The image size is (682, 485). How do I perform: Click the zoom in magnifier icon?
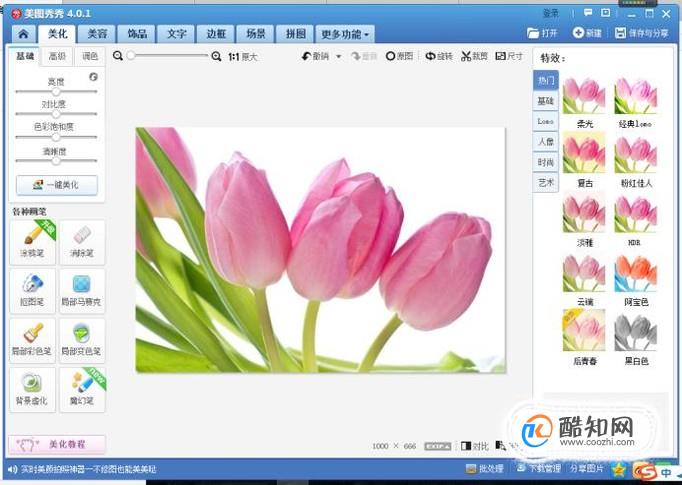coord(216,56)
